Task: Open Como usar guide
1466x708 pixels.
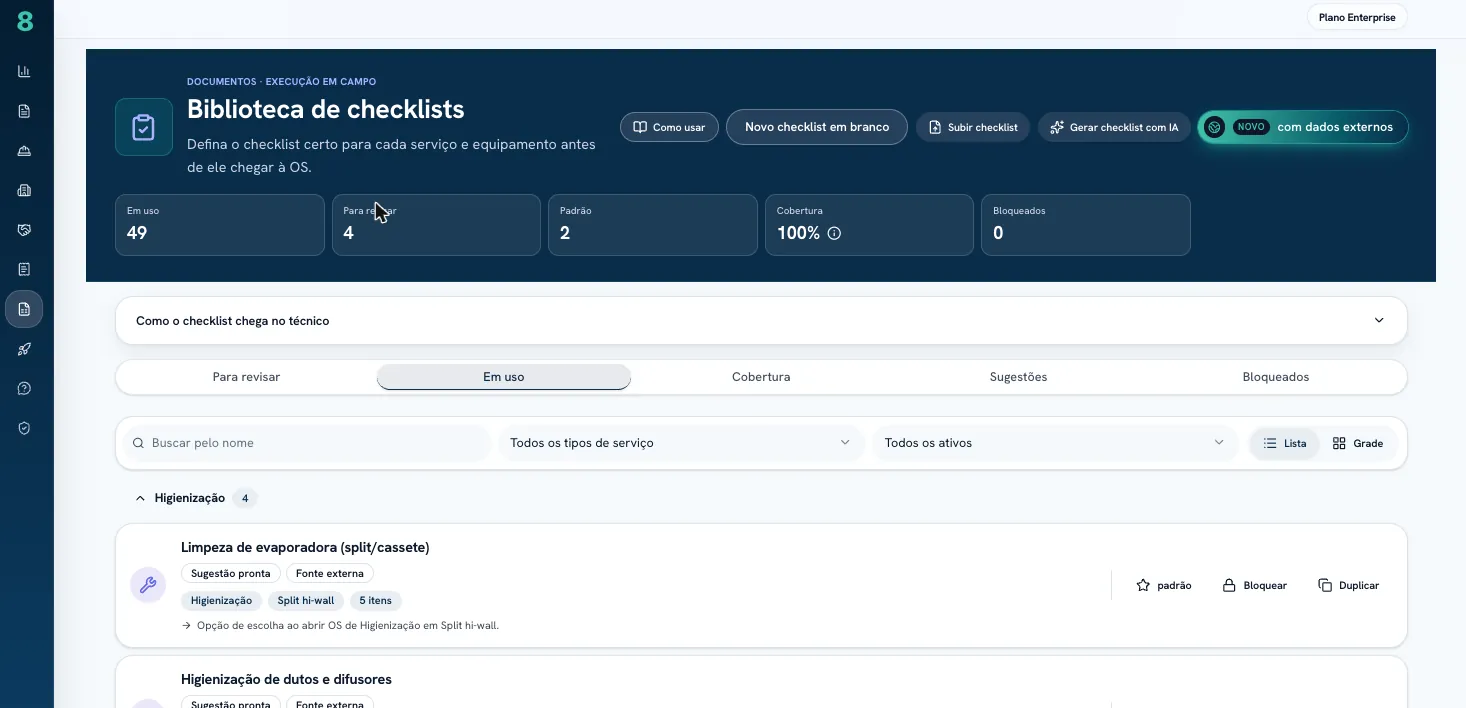Action: click(669, 127)
